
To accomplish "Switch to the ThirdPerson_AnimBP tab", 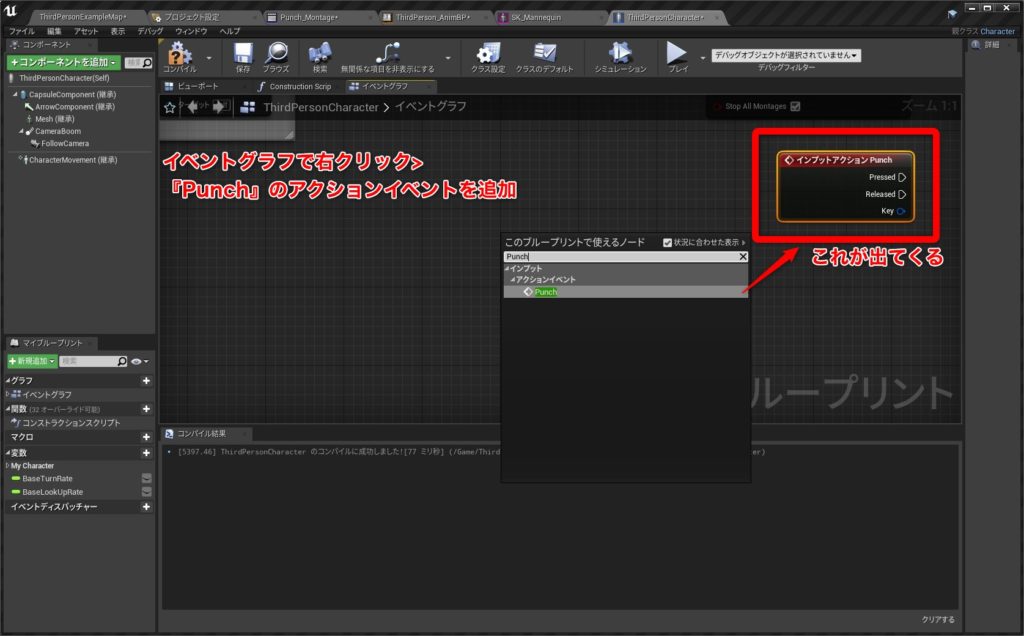I will (432, 17).
